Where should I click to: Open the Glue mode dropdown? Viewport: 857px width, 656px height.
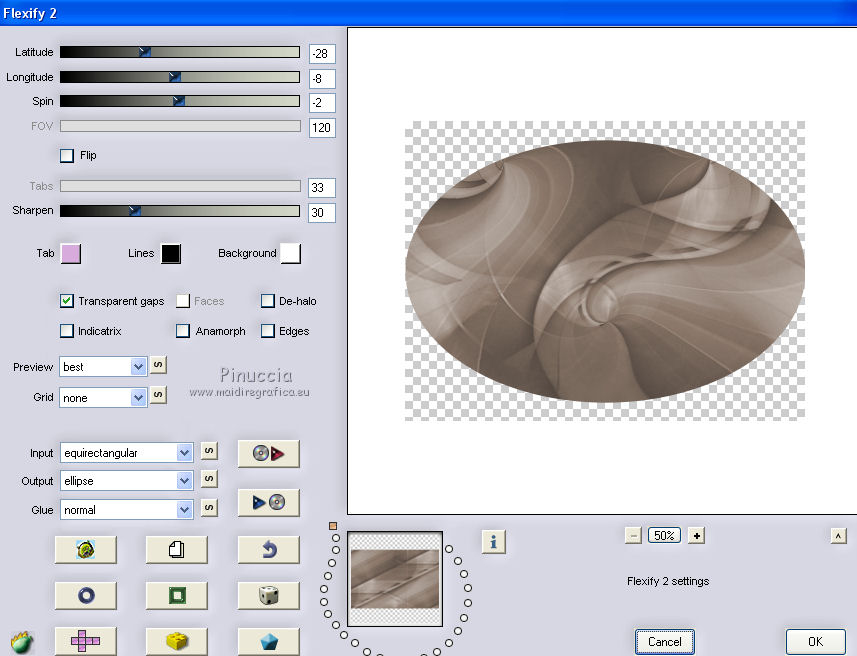click(x=126, y=510)
